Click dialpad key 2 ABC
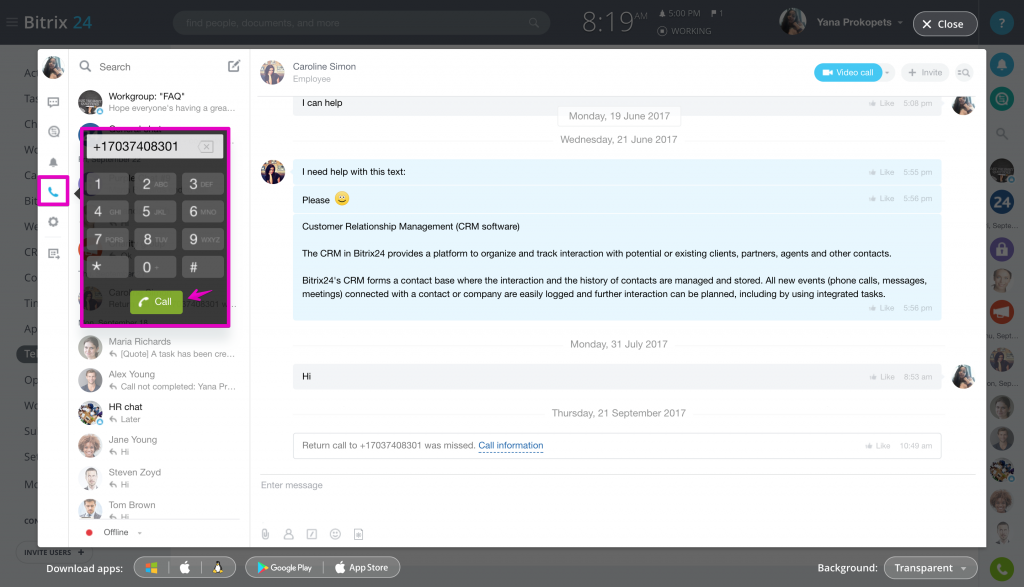The width and height of the screenshot is (1024, 587). click(155, 184)
